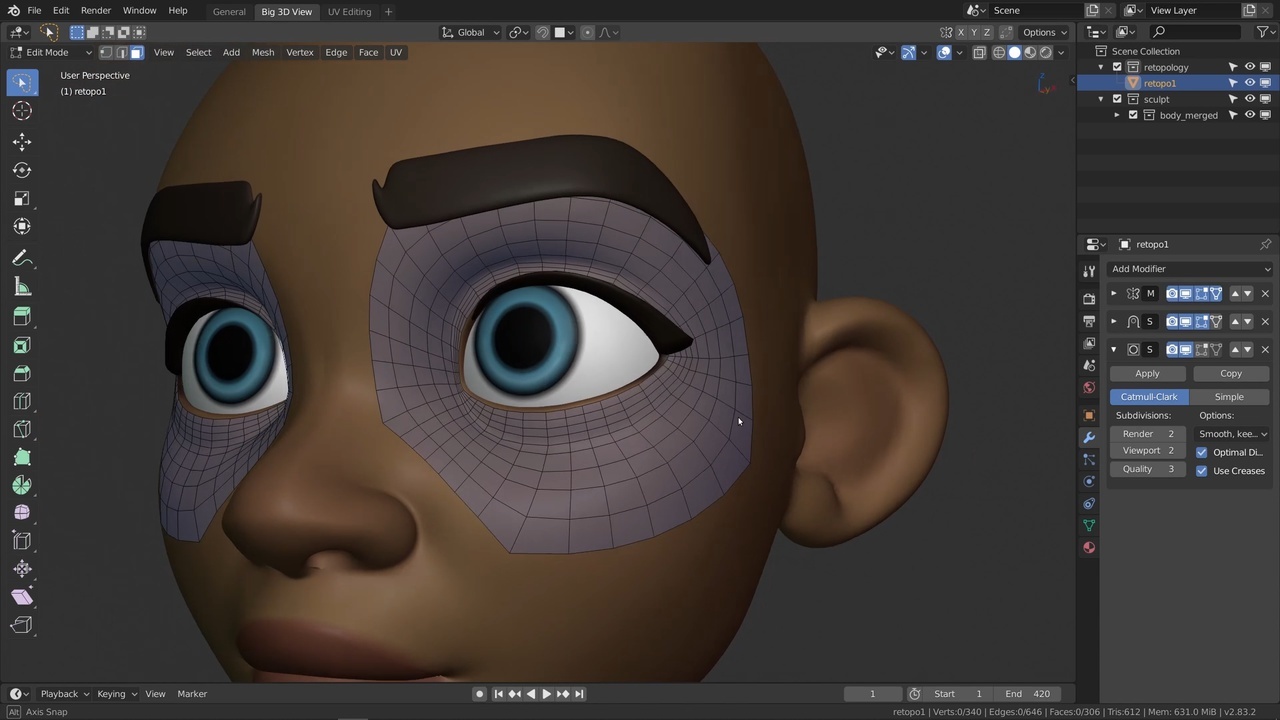Screen dimensions: 1280x720
Task: Expand the body_merged object in the outliner
Action: [x=1117, y=114]
